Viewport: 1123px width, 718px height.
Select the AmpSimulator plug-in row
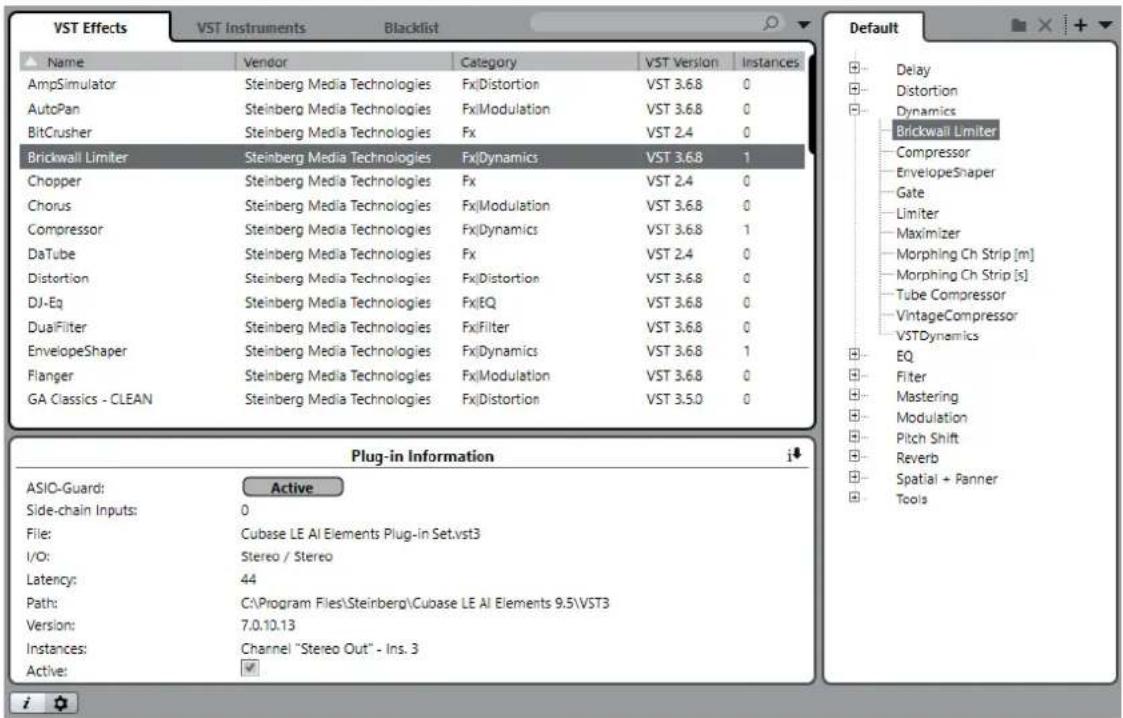tap(412, 84)
